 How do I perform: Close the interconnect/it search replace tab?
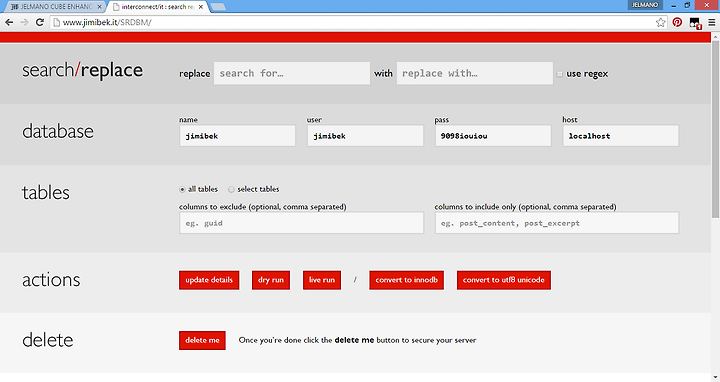[201, 7]
